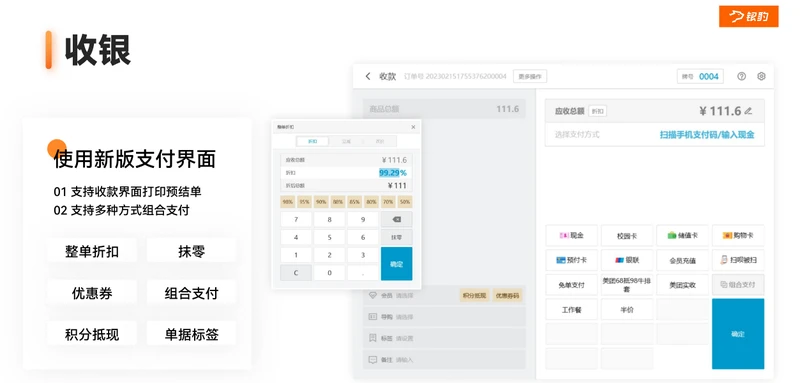Viewport: 800px width, 383px height.
Task: Tap keypad digit 6
Action: click(x=363, y=237)
